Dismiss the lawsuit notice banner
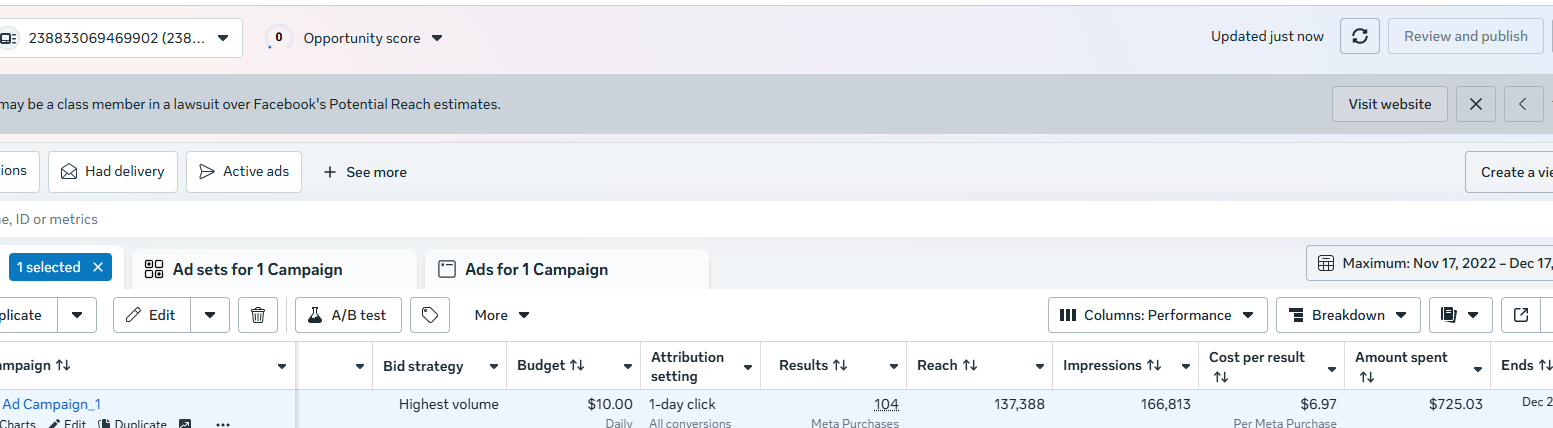 (x=1475, y=104)
